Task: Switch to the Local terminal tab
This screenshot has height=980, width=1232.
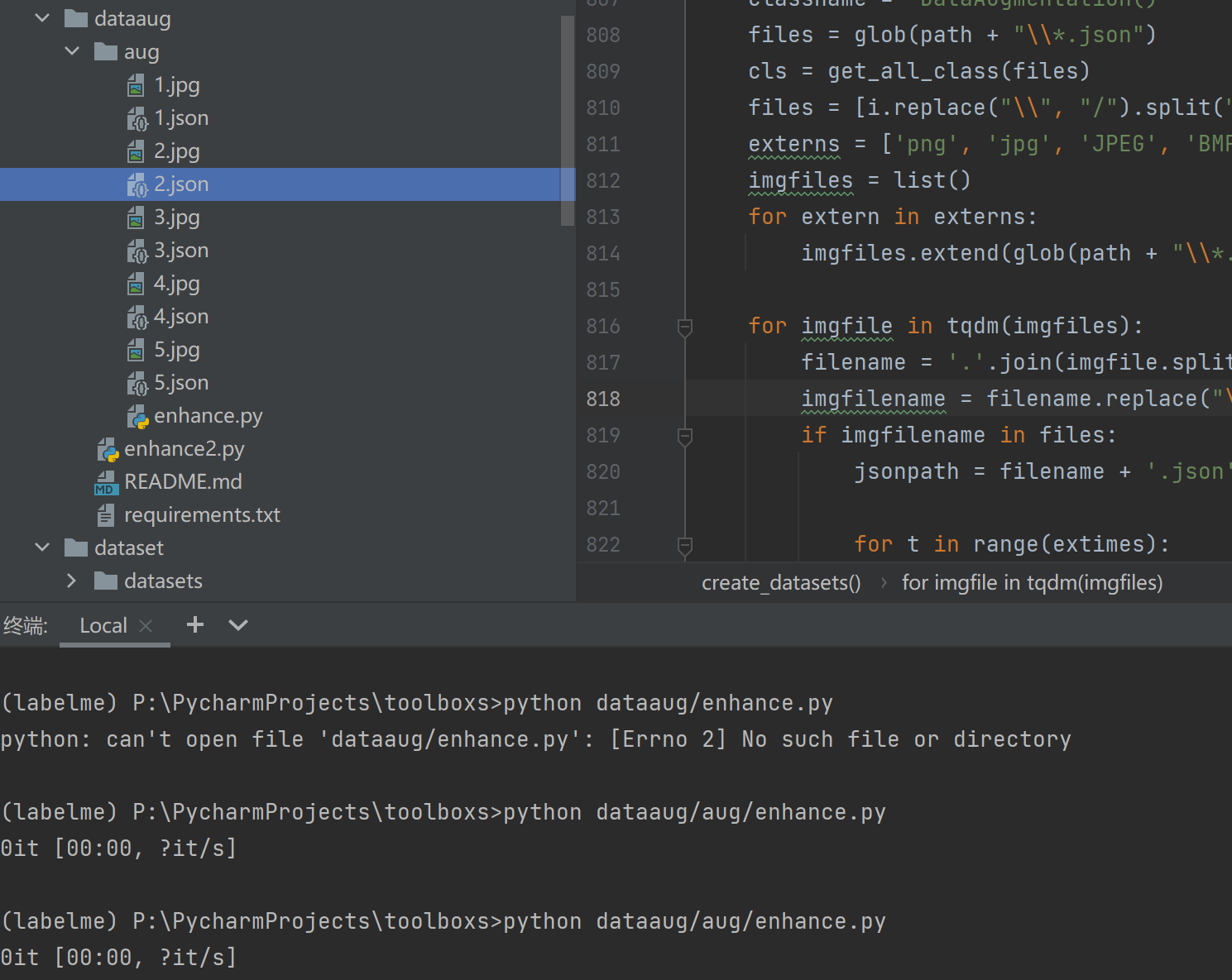Action: pyautogui.click(x=103, y=625)
